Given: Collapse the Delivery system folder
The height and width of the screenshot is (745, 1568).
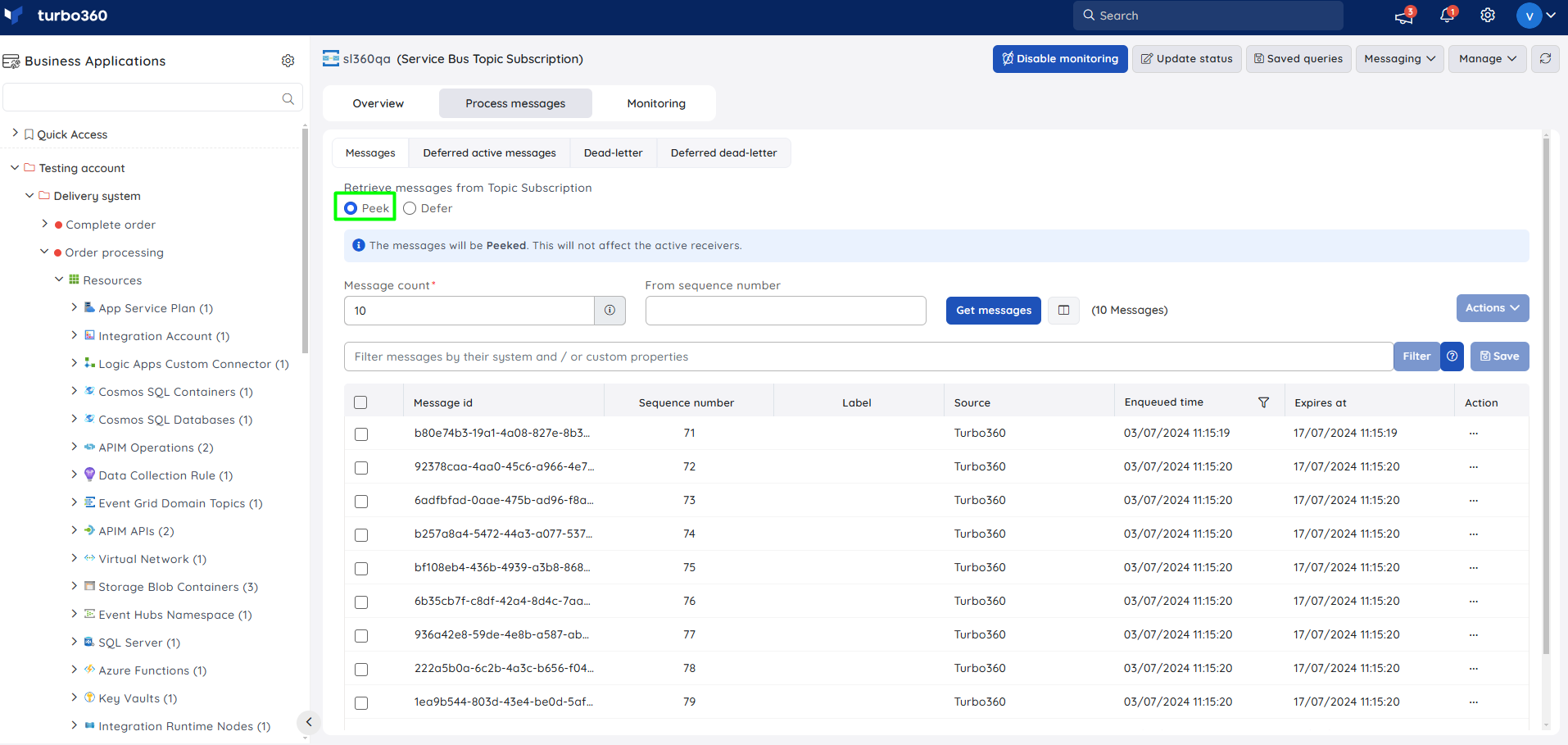Looking at the screenshot, I should 29,195.
